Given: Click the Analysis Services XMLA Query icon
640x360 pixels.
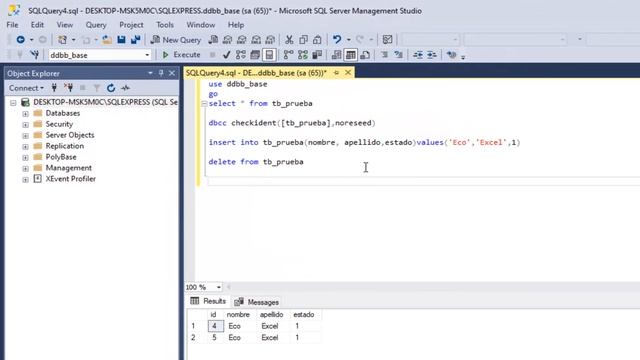Looking at the screenshot, I should tap(256, 40).
